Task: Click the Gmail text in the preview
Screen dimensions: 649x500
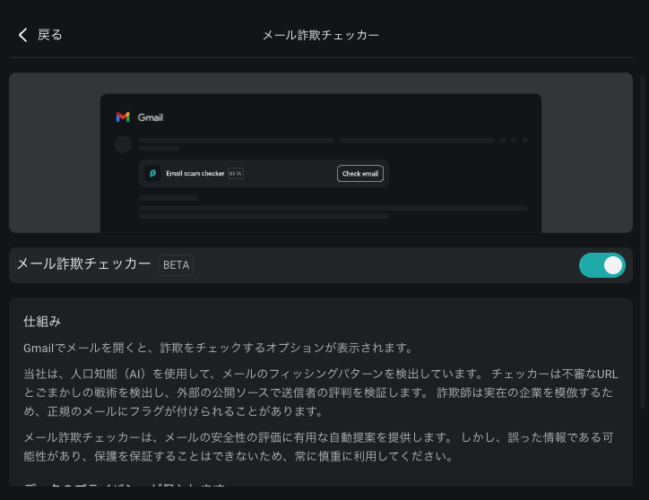Action: tap(150, 118)
